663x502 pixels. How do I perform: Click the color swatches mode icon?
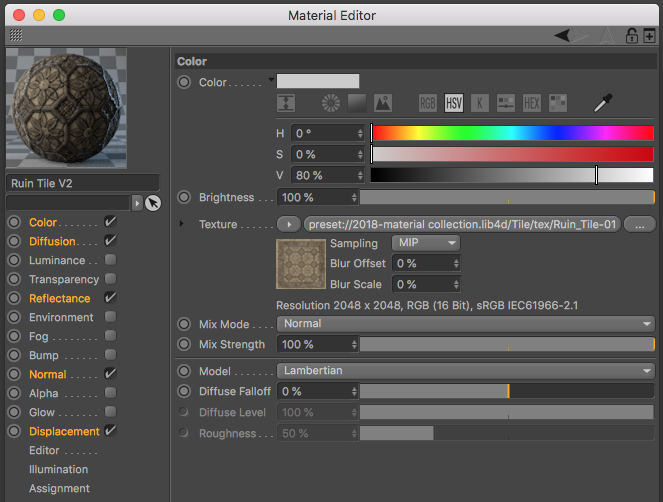pos(558,103)
